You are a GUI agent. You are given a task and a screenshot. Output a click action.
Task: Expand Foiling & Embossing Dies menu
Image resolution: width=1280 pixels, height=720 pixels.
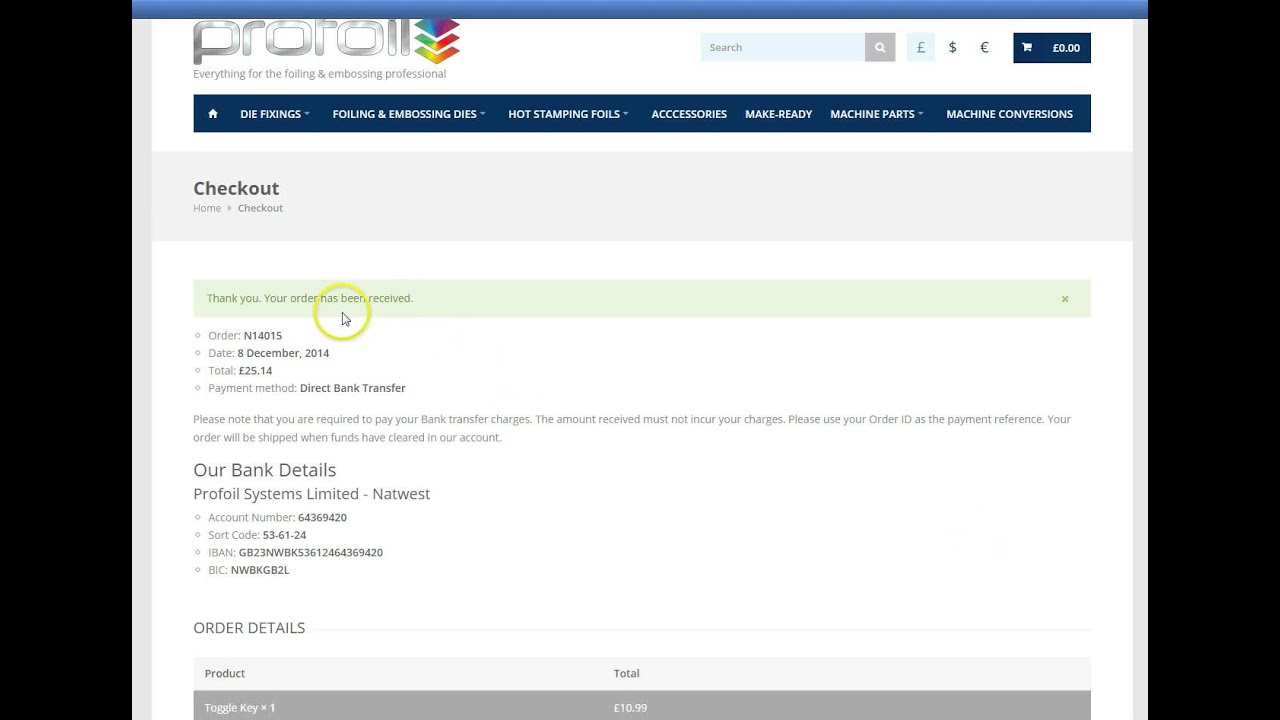click(409, 114)
